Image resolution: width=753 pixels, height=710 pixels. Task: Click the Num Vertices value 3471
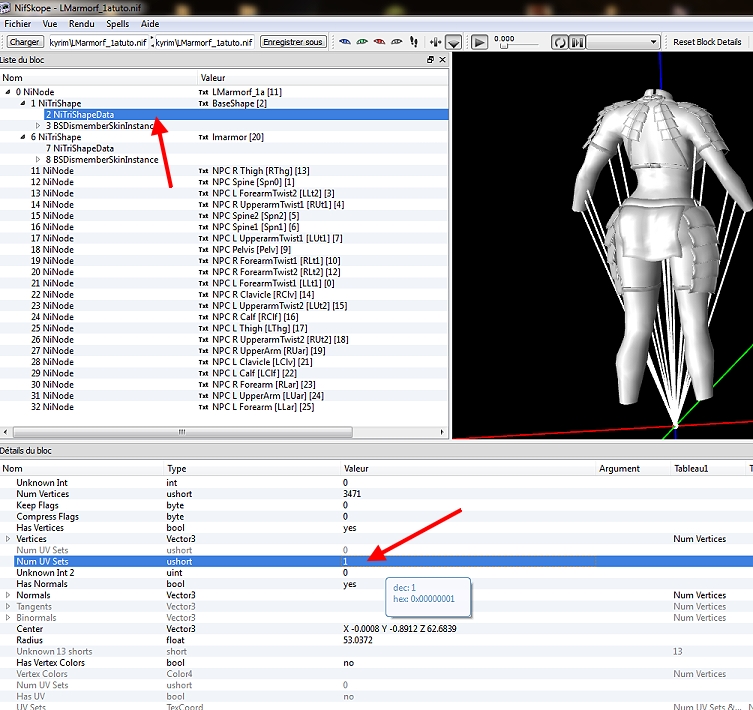pyautogui.click(x=352, y=493)
